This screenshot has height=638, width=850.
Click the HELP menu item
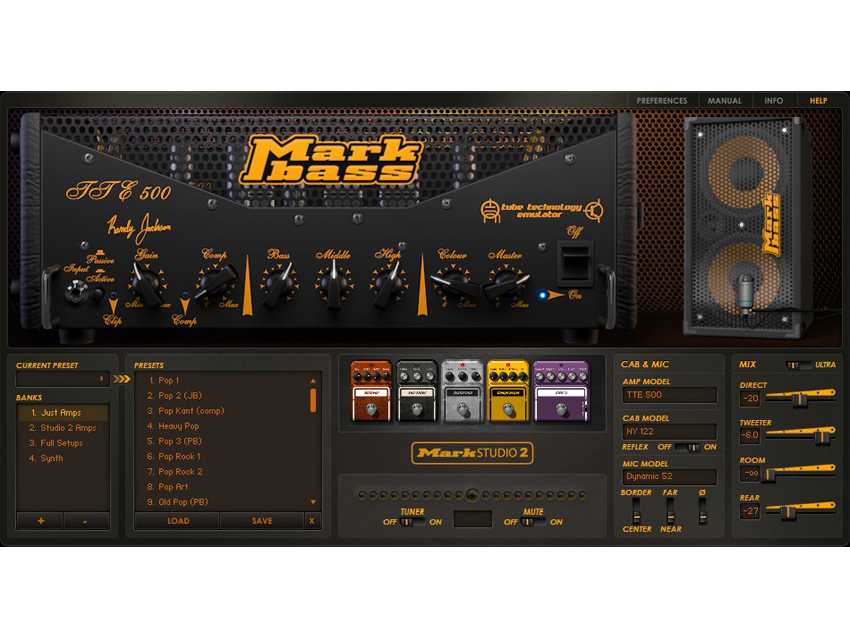coord(818,100)
